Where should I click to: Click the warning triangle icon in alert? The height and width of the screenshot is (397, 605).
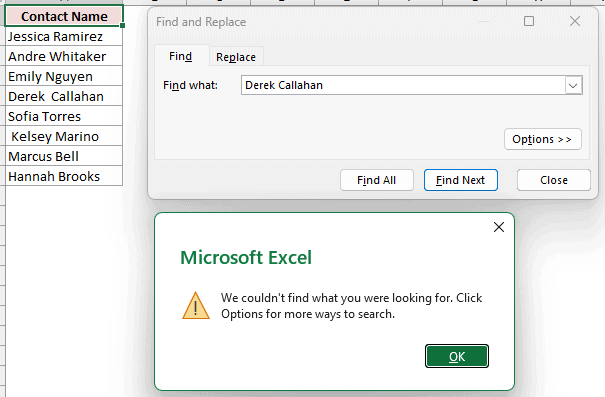point(196,306)
